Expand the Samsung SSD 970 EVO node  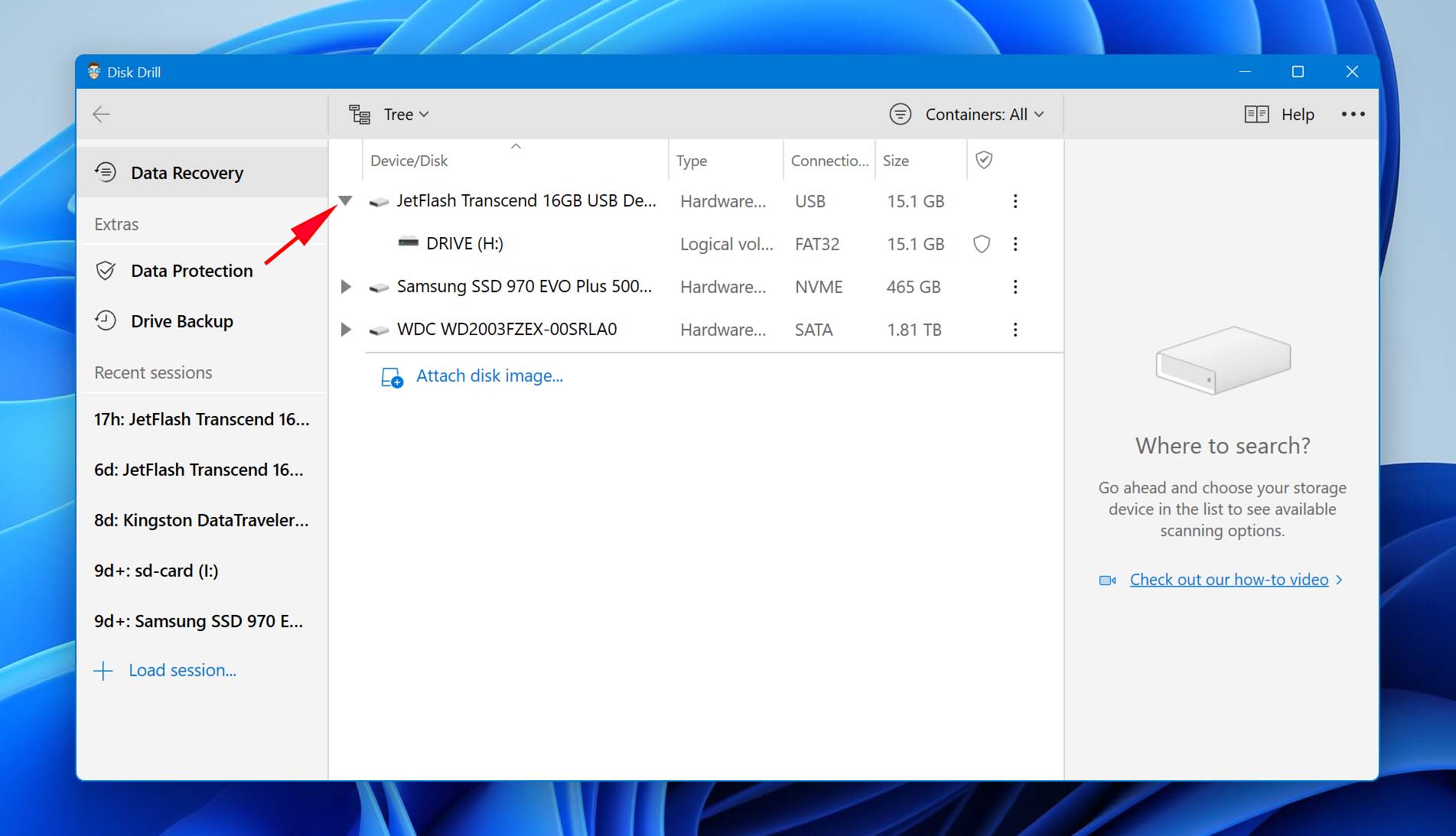coord(346,287)
